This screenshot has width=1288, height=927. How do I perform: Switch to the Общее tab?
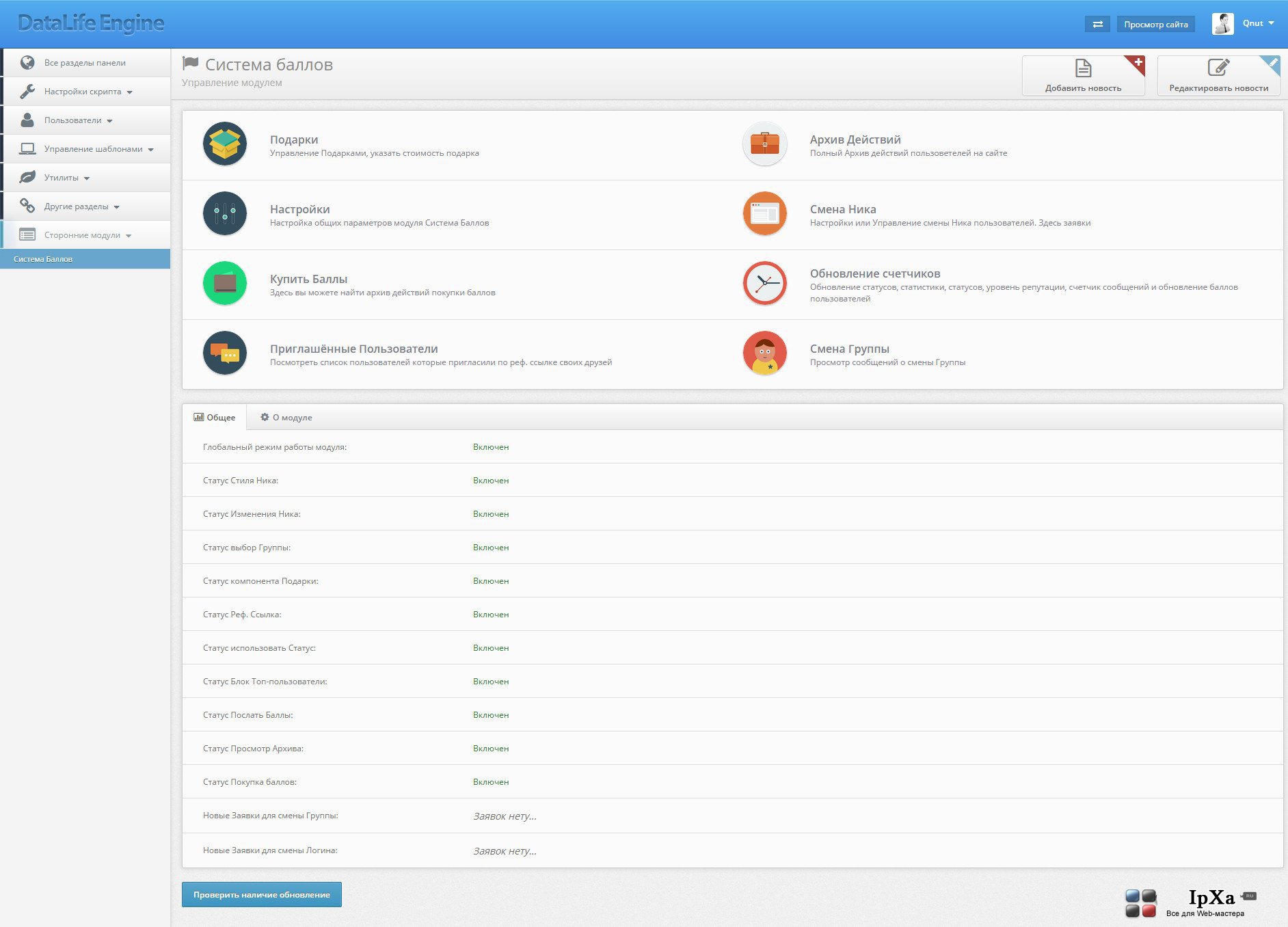(214, 417)
